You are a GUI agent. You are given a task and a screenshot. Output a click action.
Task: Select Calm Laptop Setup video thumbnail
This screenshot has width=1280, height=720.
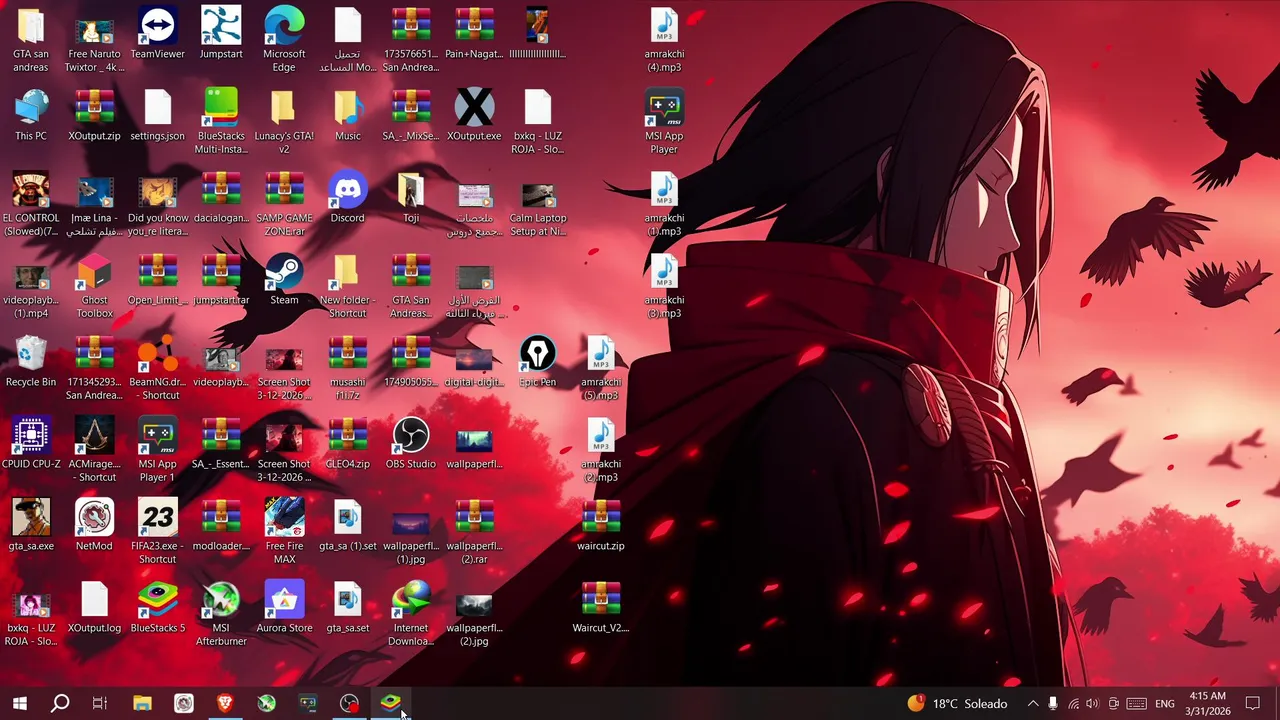point(538,195)
